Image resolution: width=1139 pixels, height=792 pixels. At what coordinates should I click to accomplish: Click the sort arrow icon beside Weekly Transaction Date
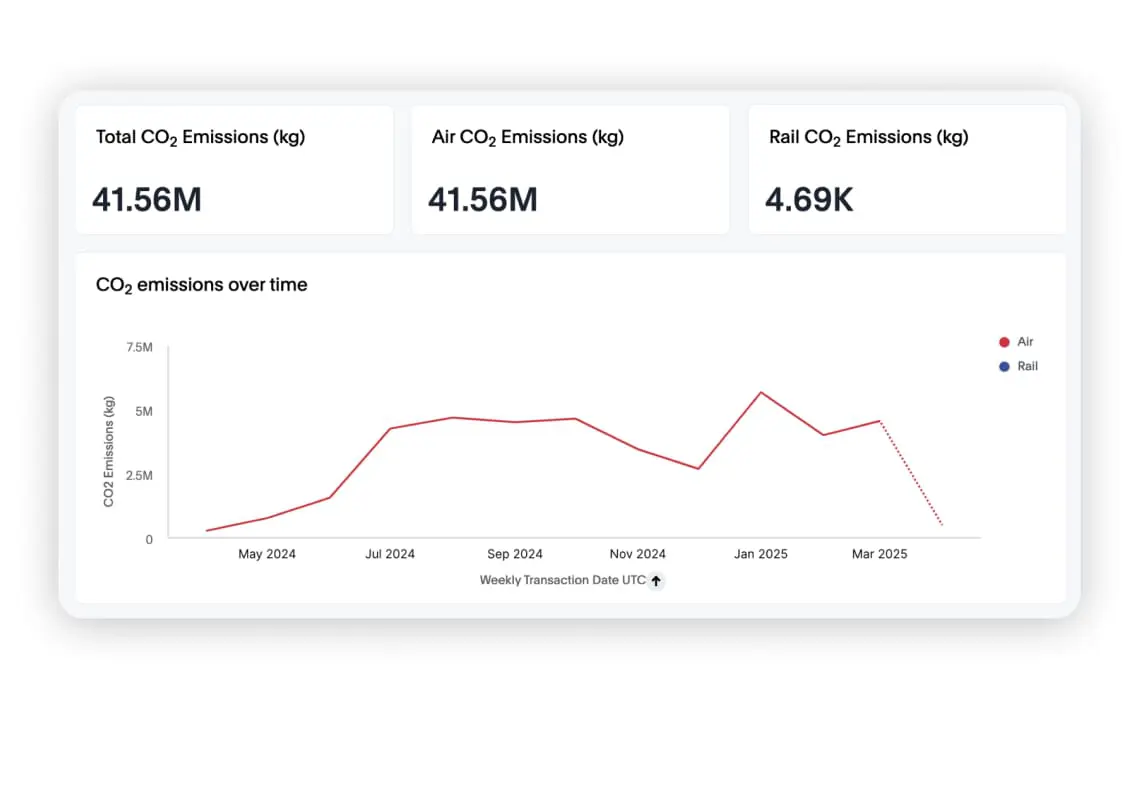point(656,580)
